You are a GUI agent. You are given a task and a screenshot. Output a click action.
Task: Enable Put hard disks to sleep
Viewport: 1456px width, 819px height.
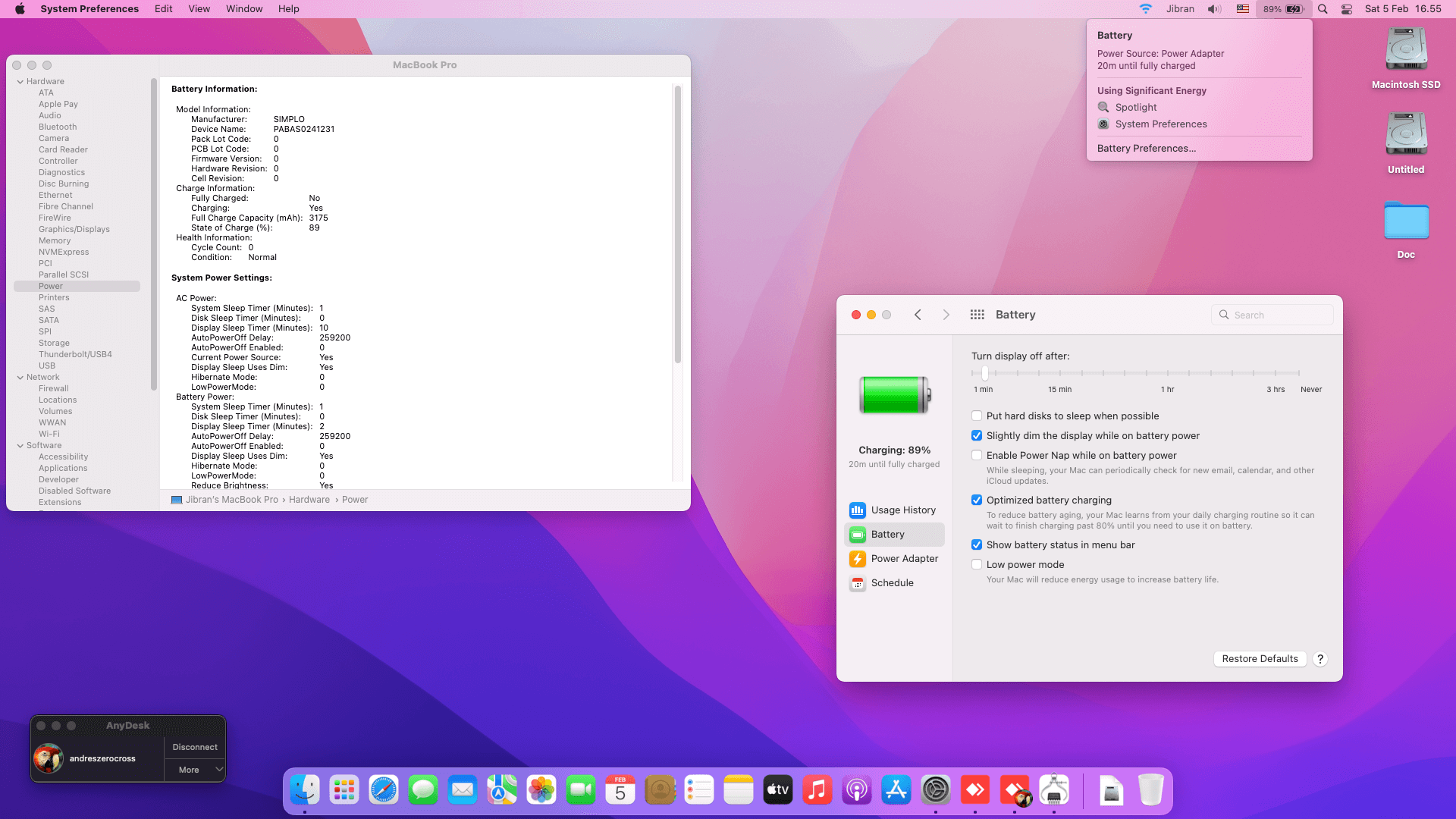tap(977, 416)
